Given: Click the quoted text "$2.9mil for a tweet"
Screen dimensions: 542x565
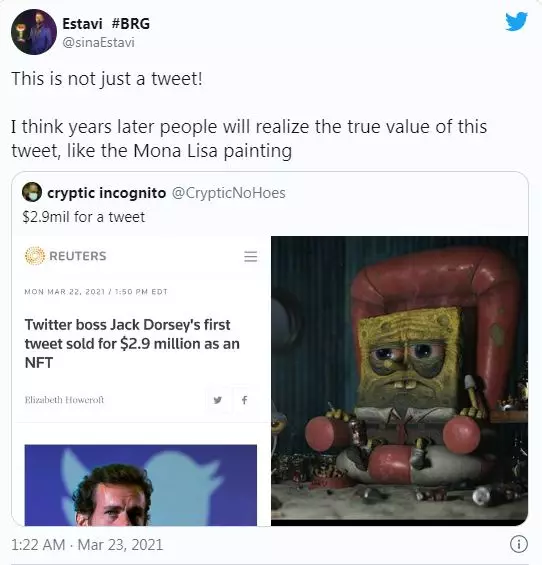Looking at the screenshot, I should coord(84,217).
